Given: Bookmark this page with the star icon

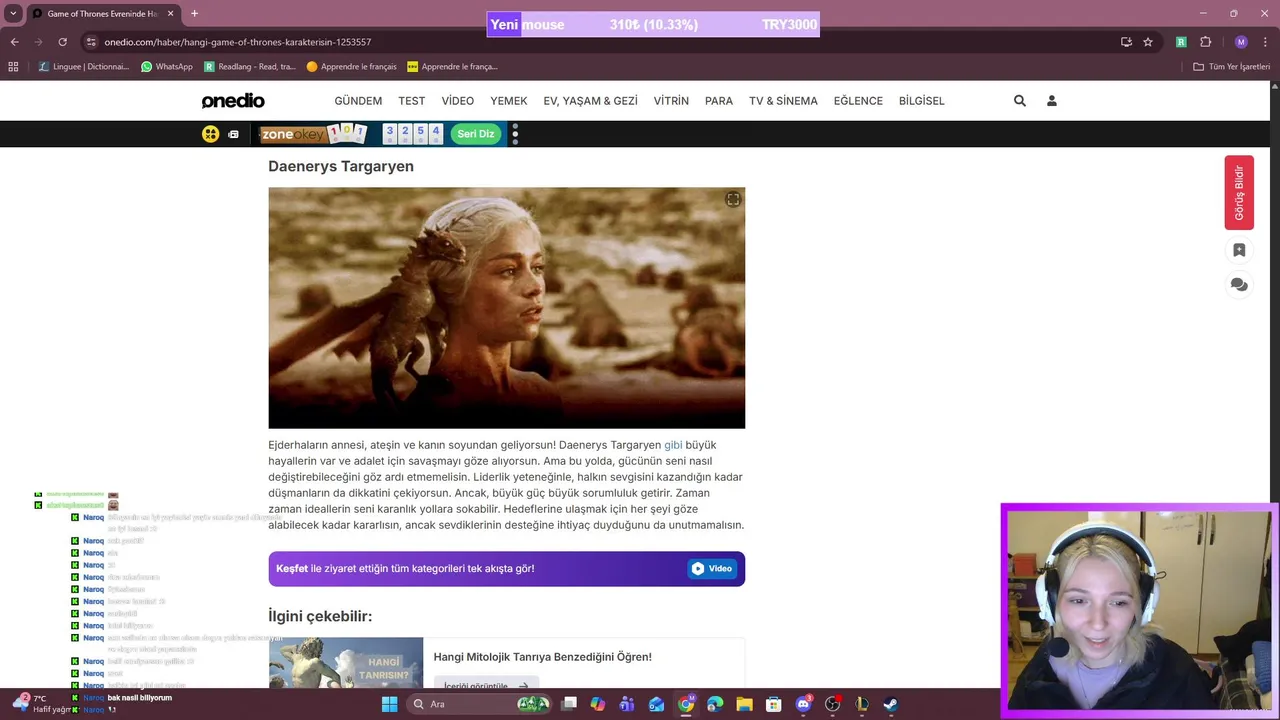Looking at the screenshot, I should (1148, 42).
